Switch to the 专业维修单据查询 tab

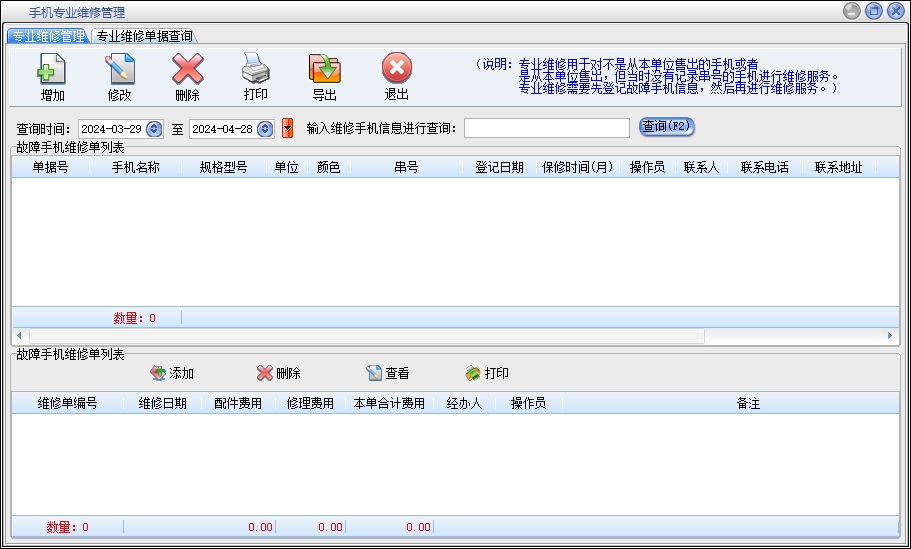[x=144, y=36]
